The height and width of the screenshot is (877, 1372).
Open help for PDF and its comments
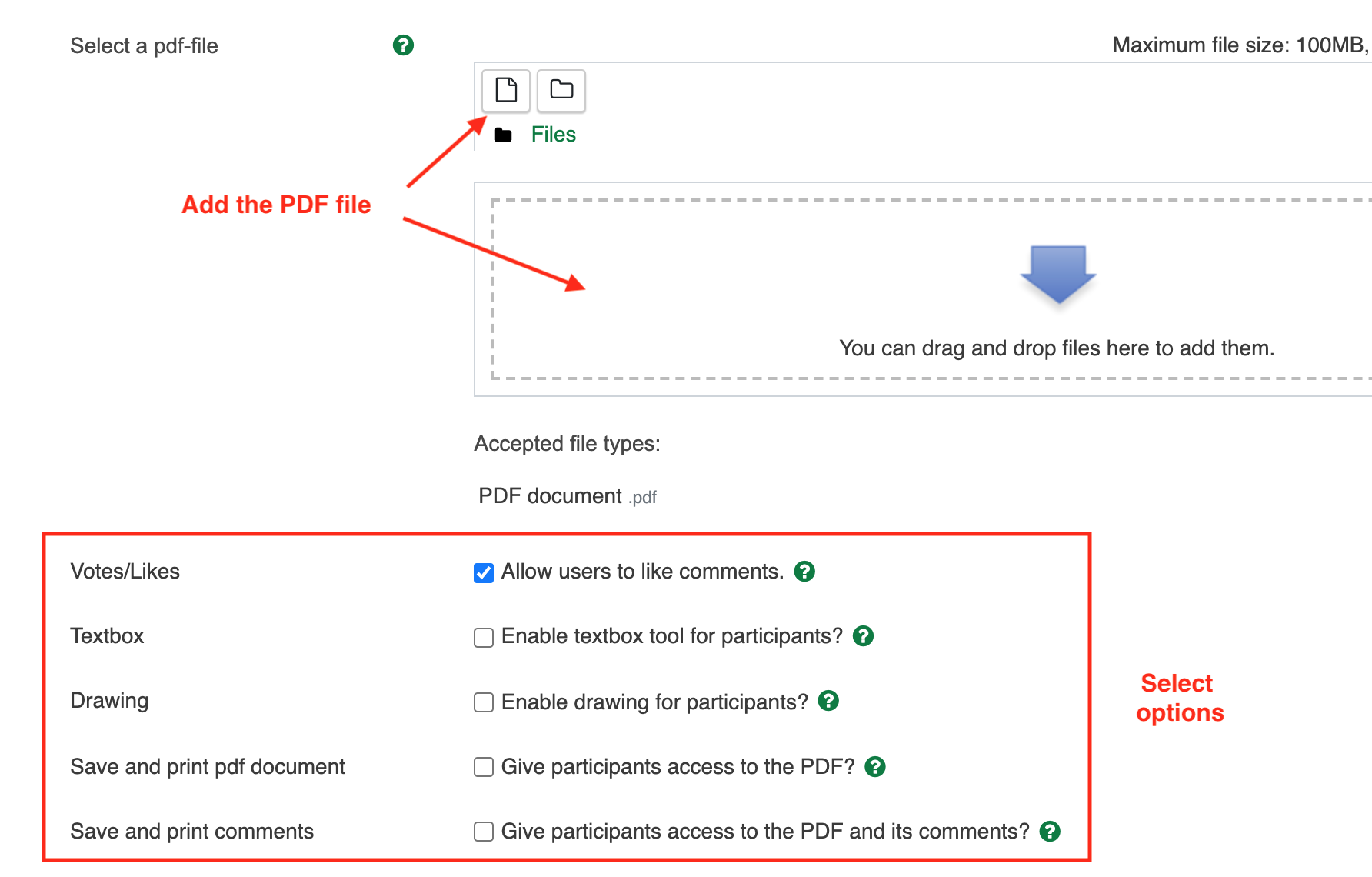click(x=1050, y=832)
